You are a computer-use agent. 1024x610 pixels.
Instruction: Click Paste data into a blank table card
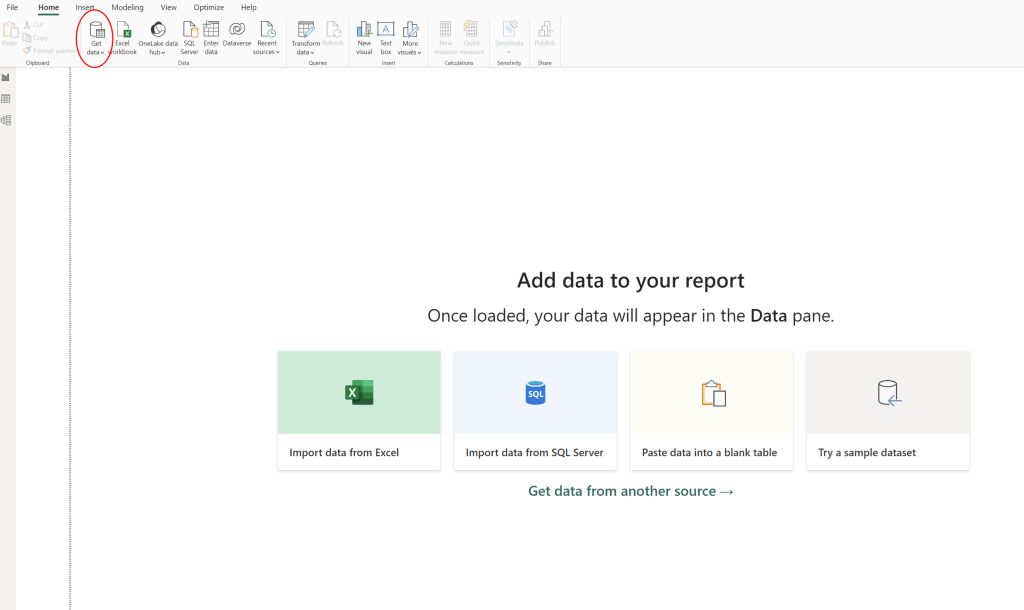click(x=712, y=410)
